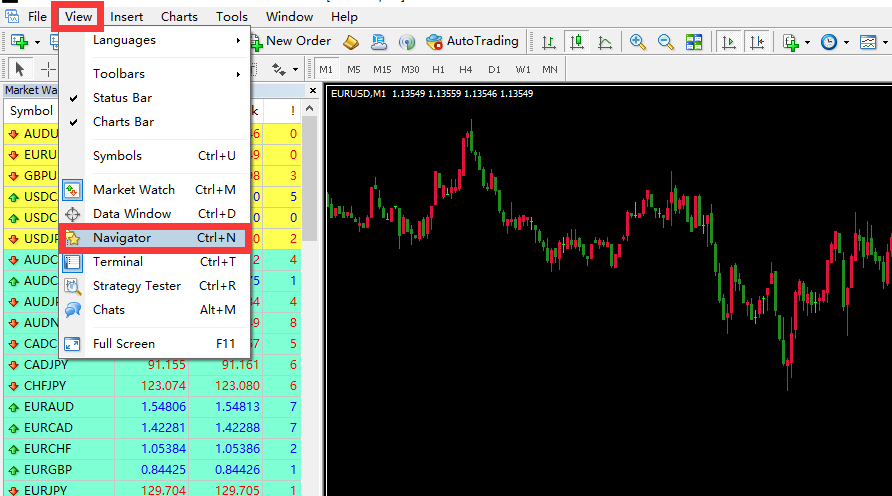
Task: Open the Tools menu
Action: click(232, 16)
